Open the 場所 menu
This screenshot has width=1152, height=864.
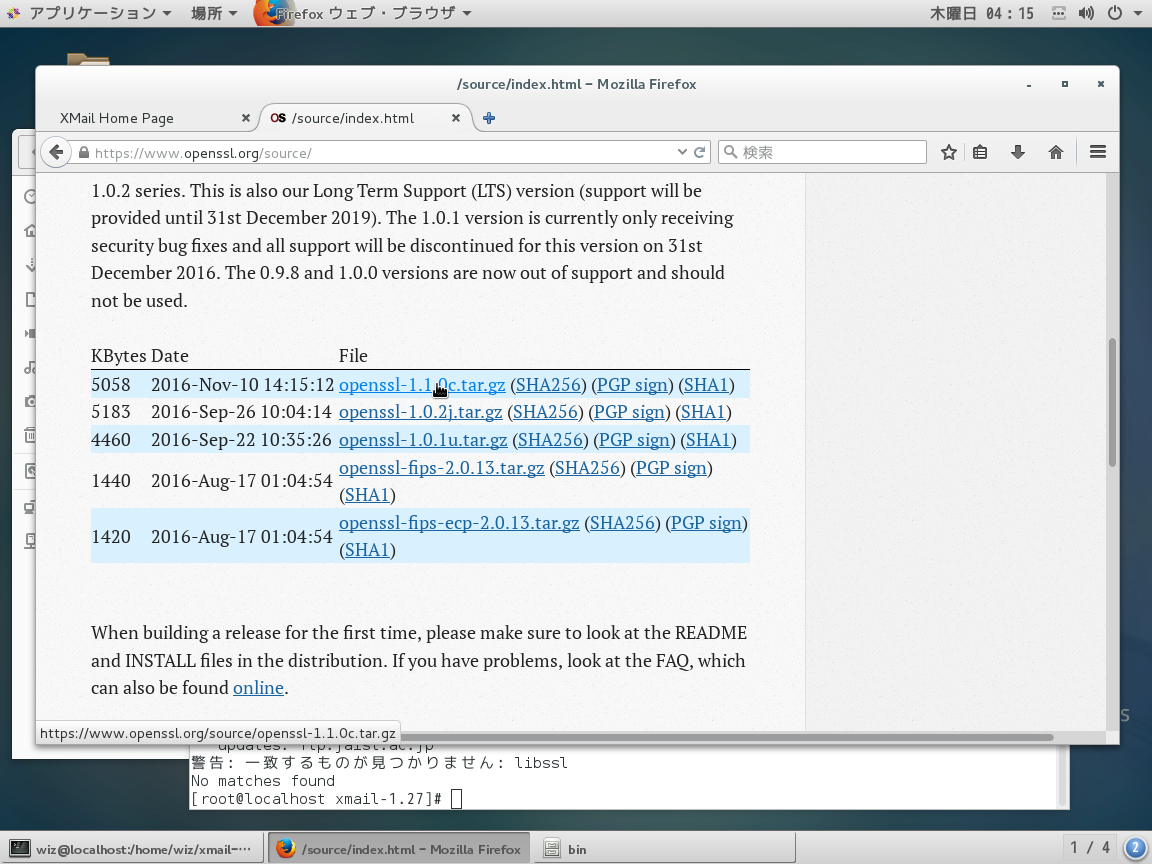click(214, 13)
